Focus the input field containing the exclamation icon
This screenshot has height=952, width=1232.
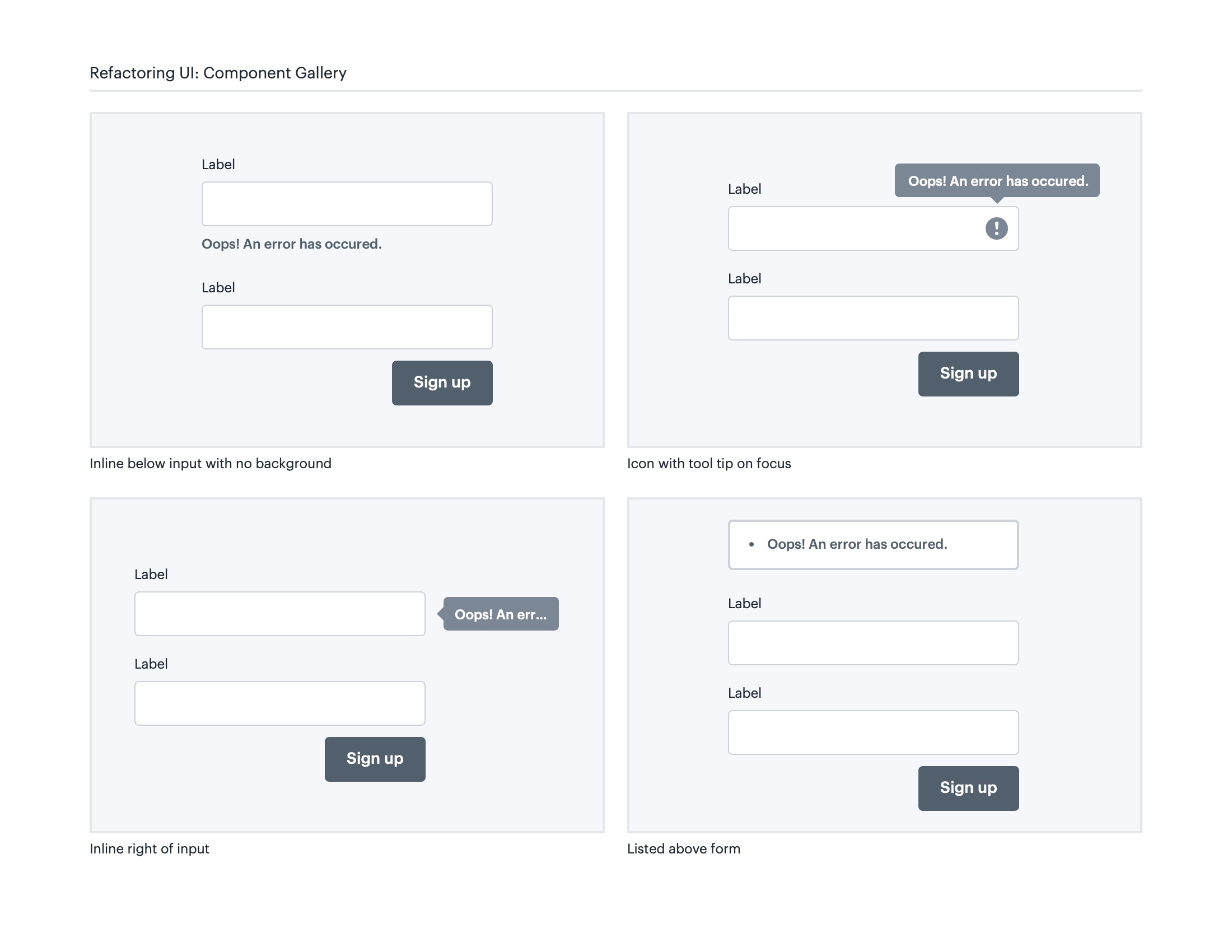pyautogui.click(x=852, y=228)
